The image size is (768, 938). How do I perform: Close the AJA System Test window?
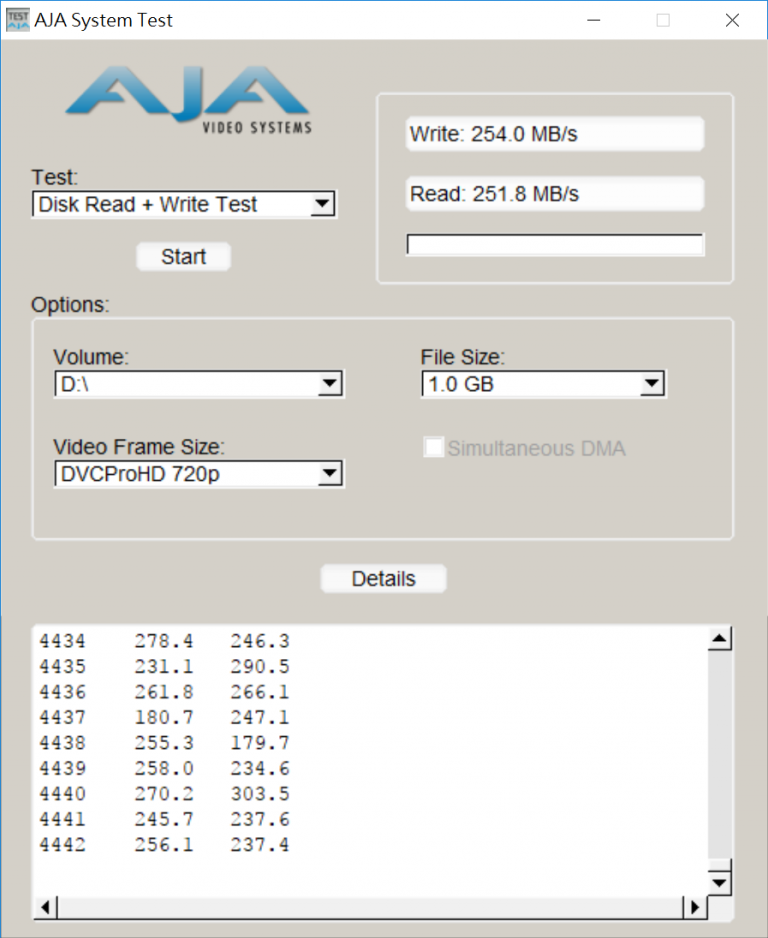(x=732, y=20)
